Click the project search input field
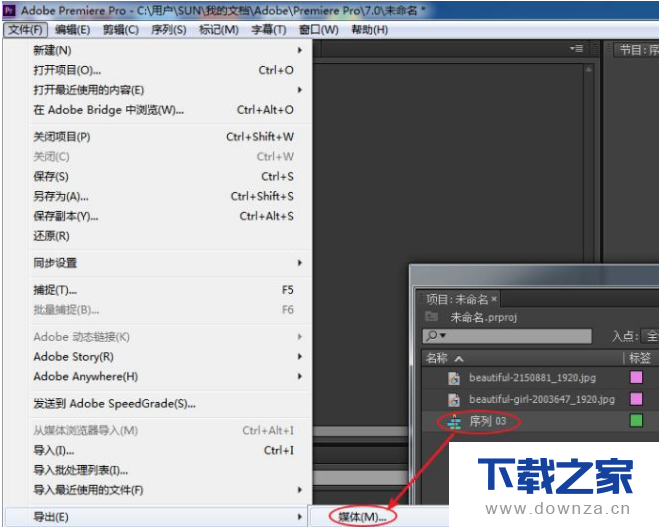The image size is (659, 527). [x=507, y=336]
